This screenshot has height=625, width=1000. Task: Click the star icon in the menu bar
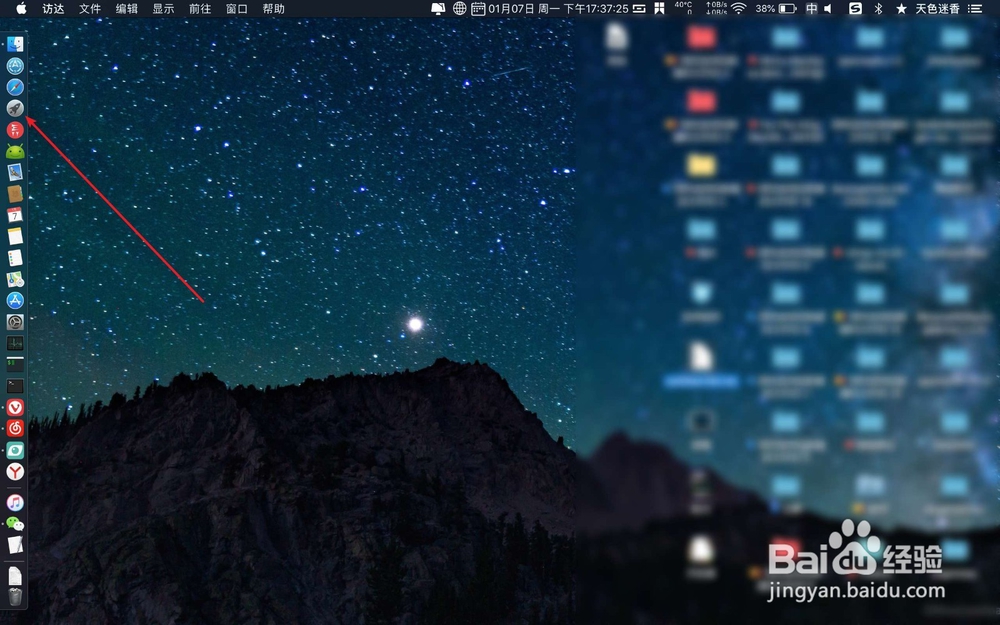[901, 8]
